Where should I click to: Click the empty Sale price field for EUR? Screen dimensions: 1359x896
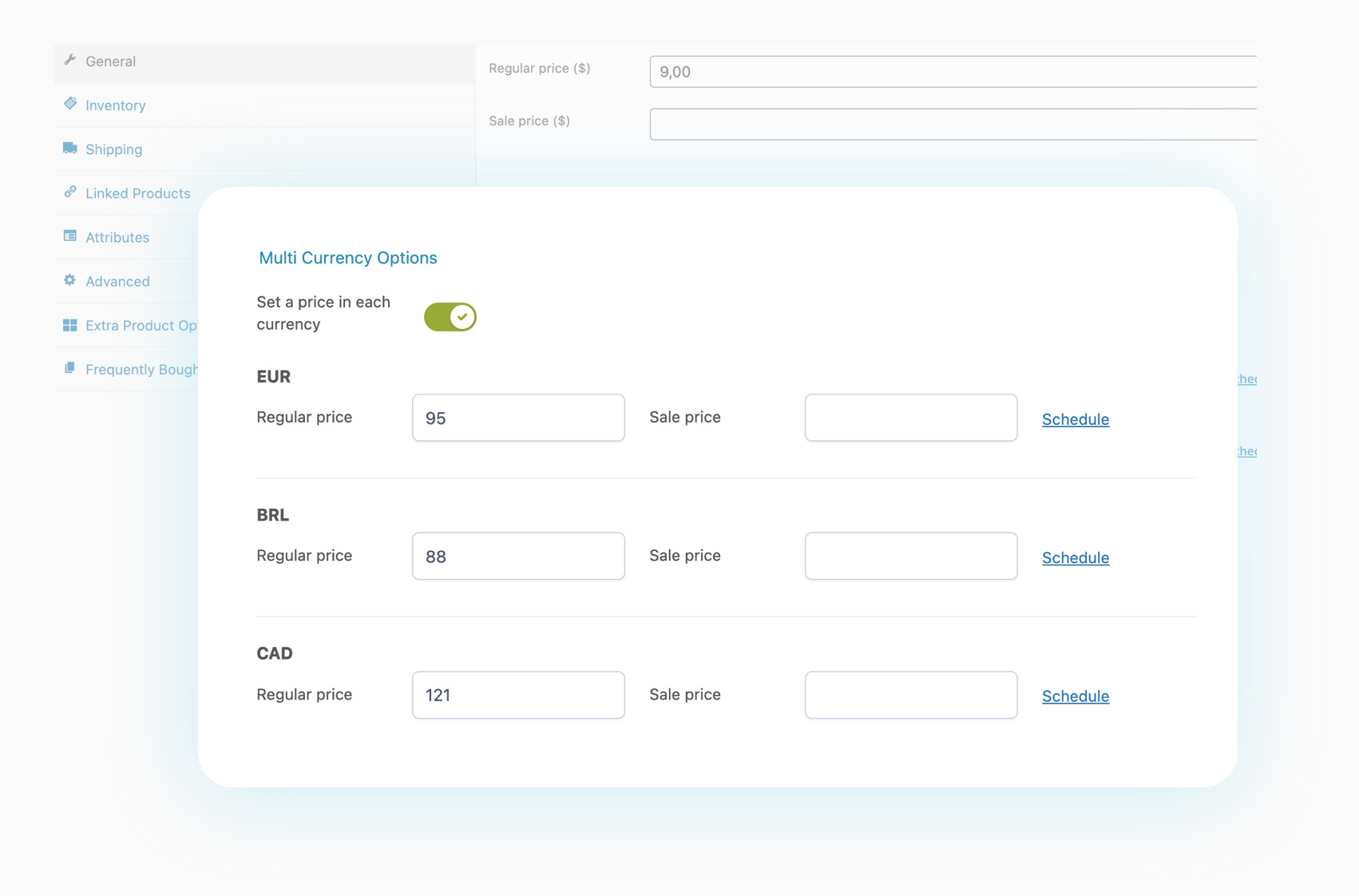coord(910,417)
